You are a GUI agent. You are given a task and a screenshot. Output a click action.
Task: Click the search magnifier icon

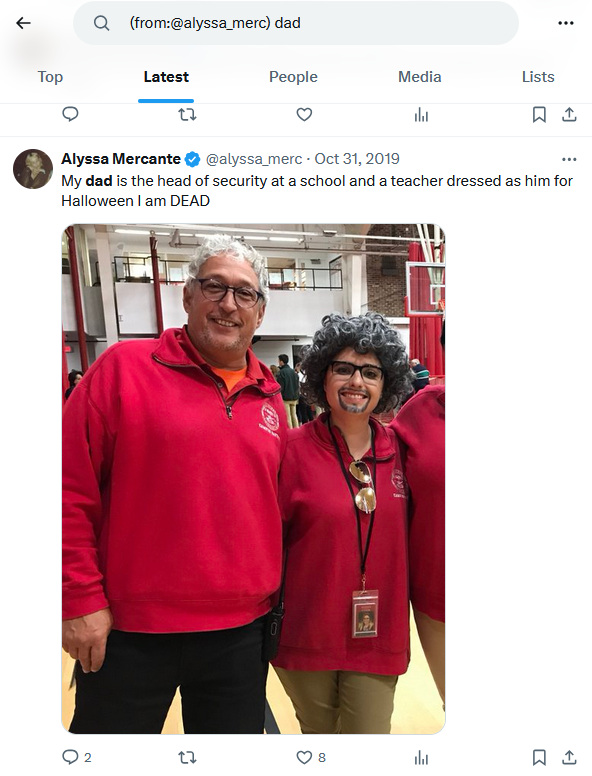point(101,23)
